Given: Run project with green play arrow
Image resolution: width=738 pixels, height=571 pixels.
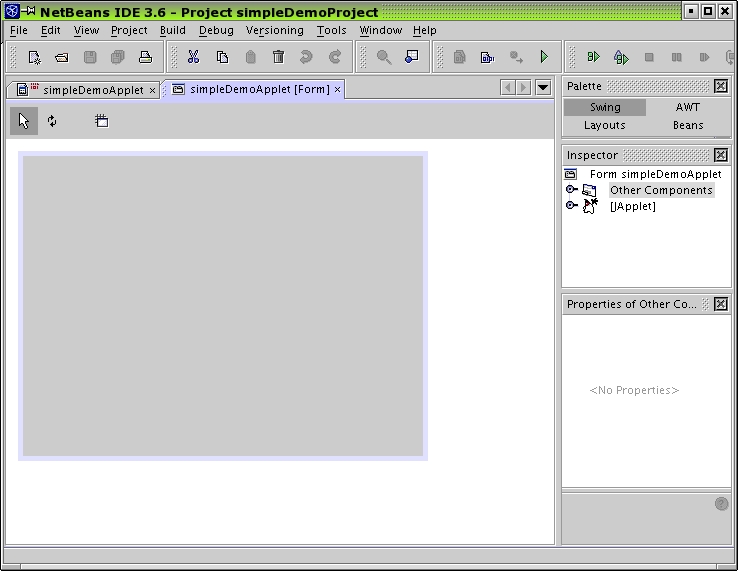Looking at the screenshot, I should [x=544, y=57].
